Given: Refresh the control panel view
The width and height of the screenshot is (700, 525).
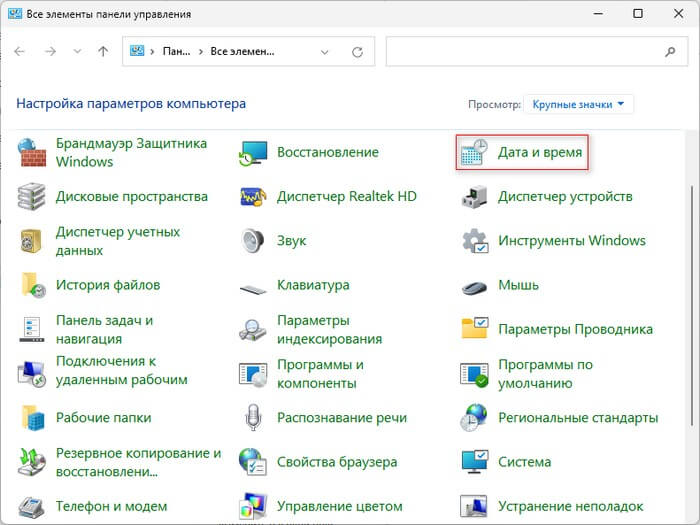Looking at the screenshot, I should point(357,52).
